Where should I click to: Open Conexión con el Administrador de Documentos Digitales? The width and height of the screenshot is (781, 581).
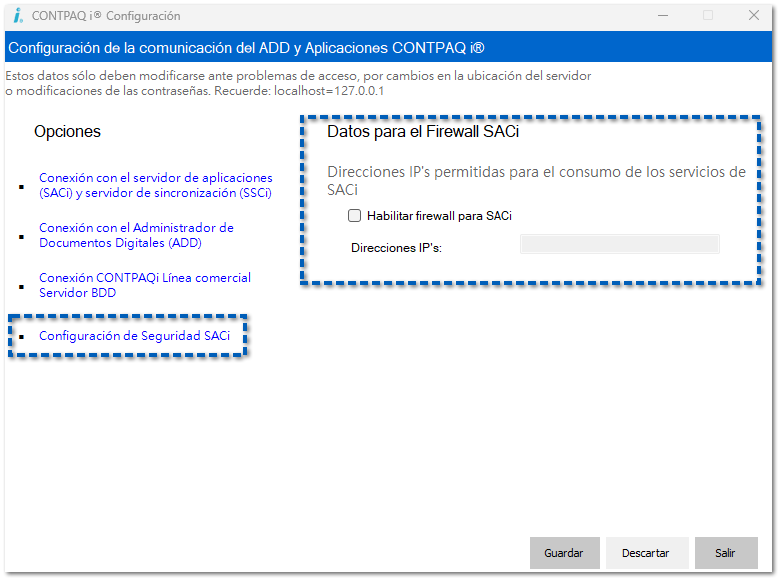[136, 235]
